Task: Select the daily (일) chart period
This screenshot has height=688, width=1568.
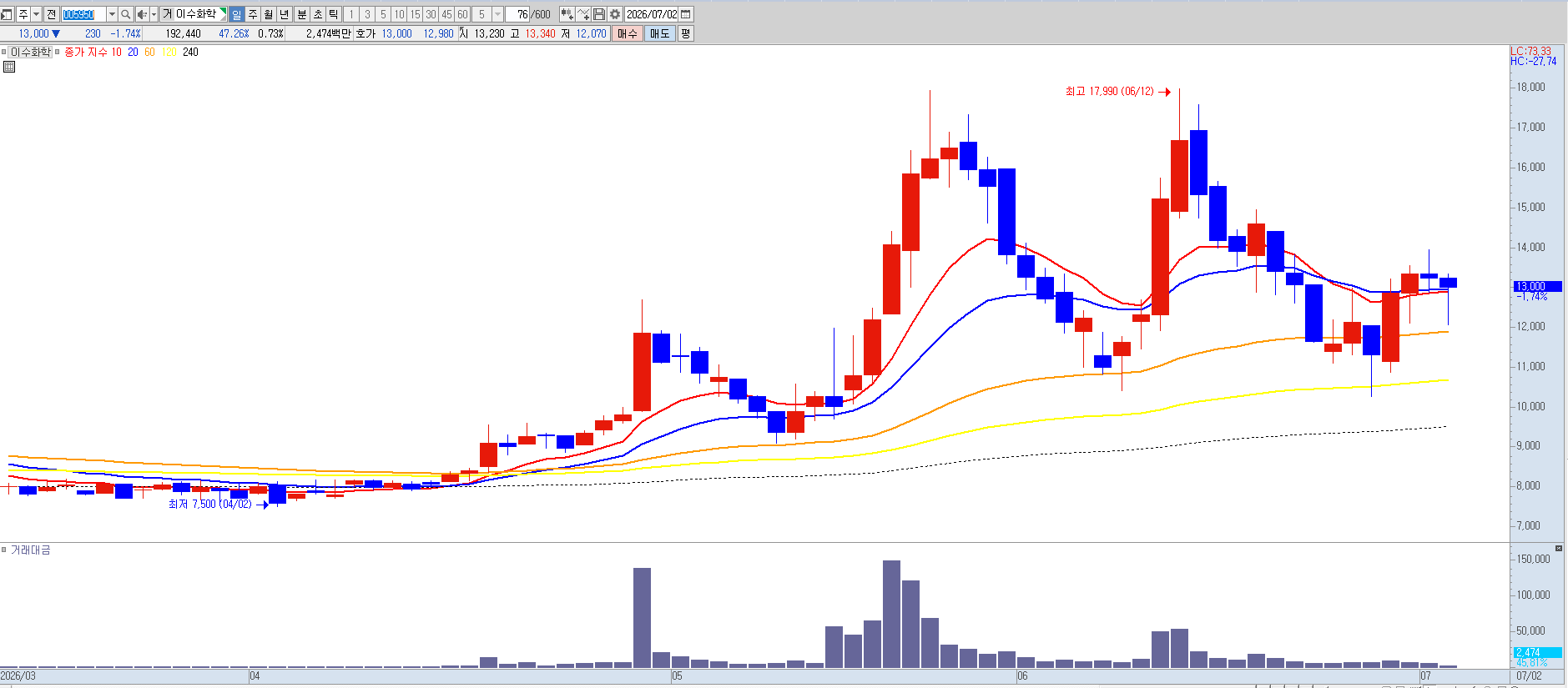Action: point(236,14)
